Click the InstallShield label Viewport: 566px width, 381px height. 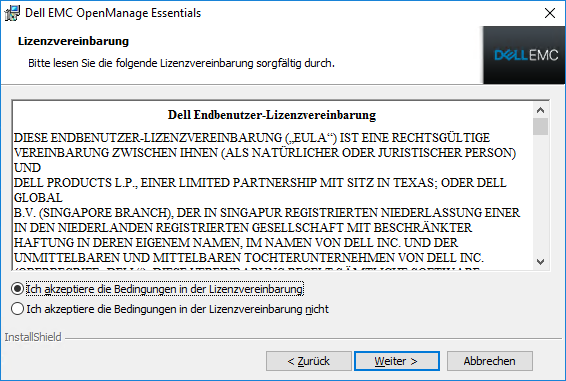pos(33,337)
